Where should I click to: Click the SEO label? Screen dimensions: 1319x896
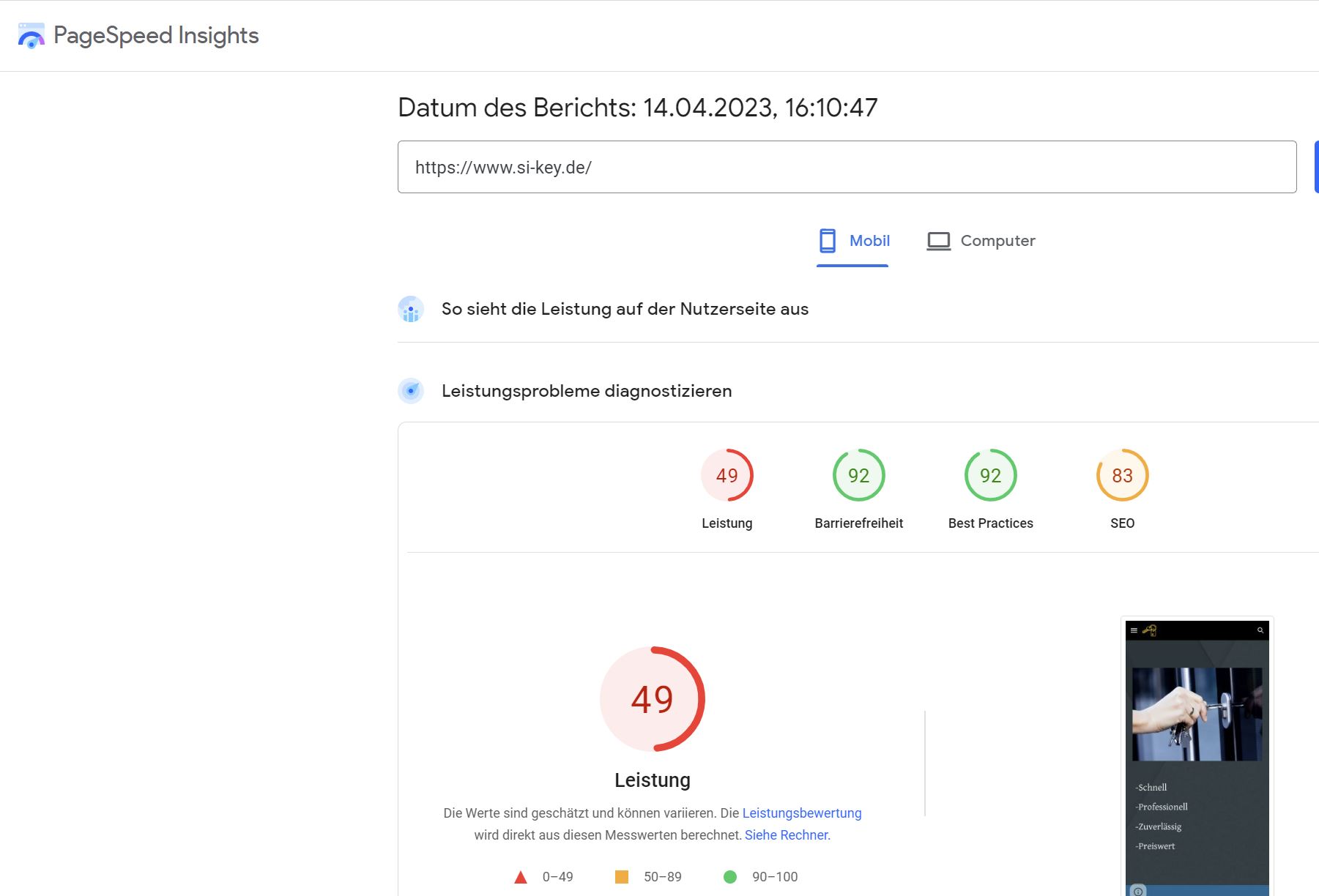(1123, 523)
